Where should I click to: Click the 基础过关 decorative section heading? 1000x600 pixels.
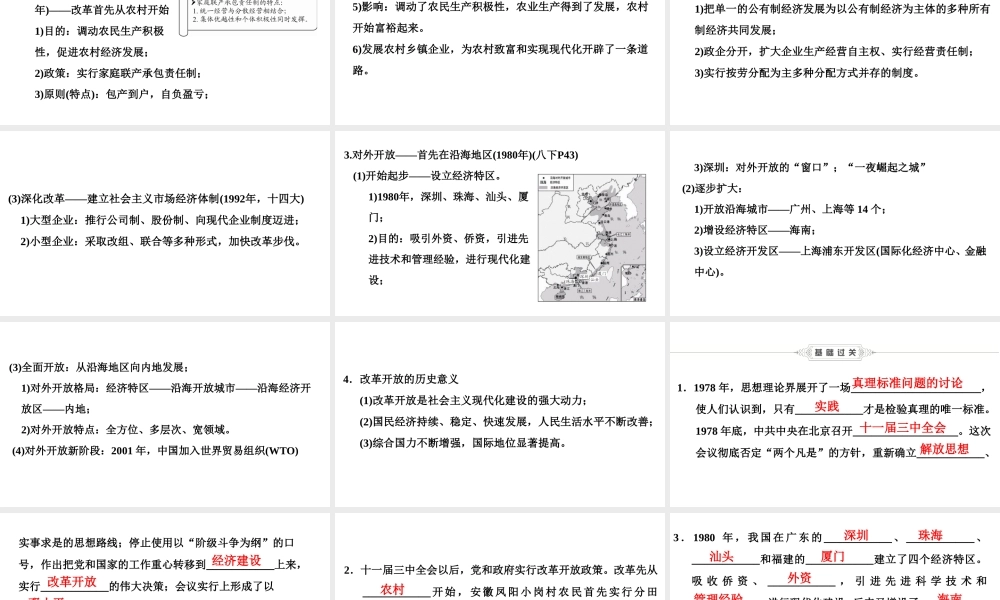[835, 352]
